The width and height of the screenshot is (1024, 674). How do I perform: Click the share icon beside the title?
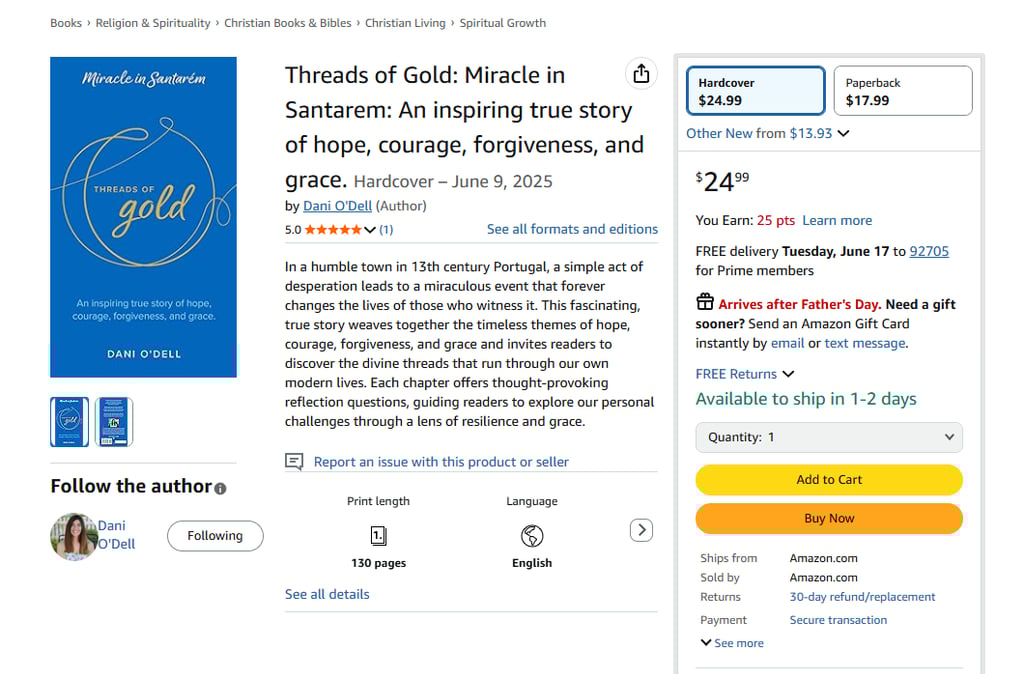(x=641, y=74)
